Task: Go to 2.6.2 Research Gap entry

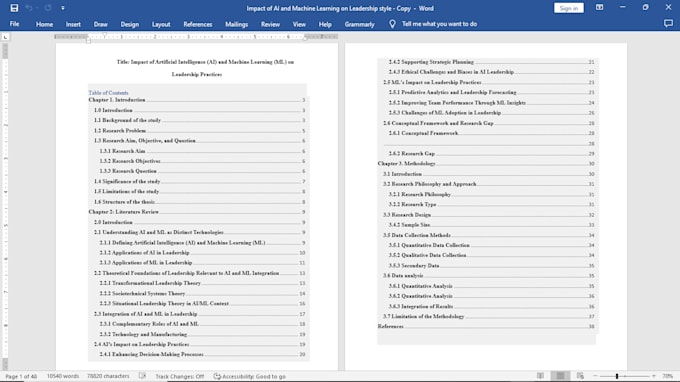Action: click(x=491, y=153)
